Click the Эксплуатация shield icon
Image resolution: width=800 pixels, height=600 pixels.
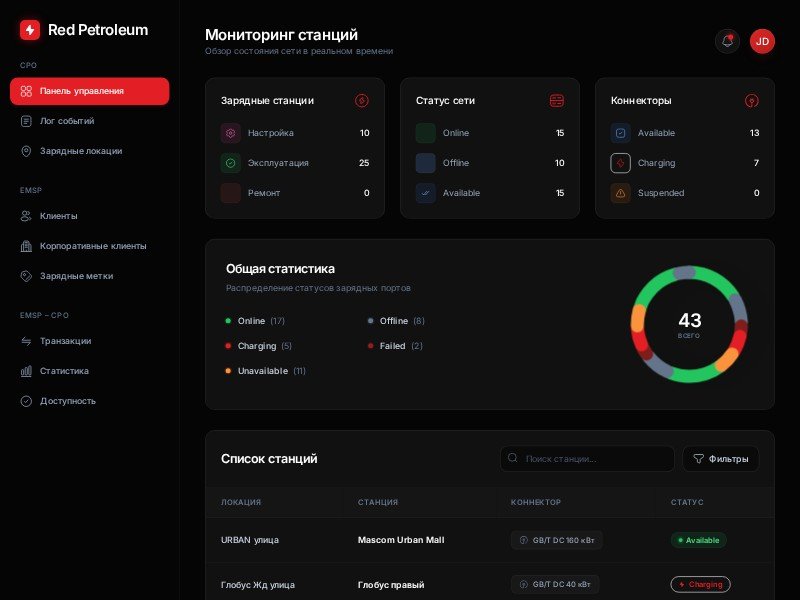pyautogui.click(x=230, y=163)
